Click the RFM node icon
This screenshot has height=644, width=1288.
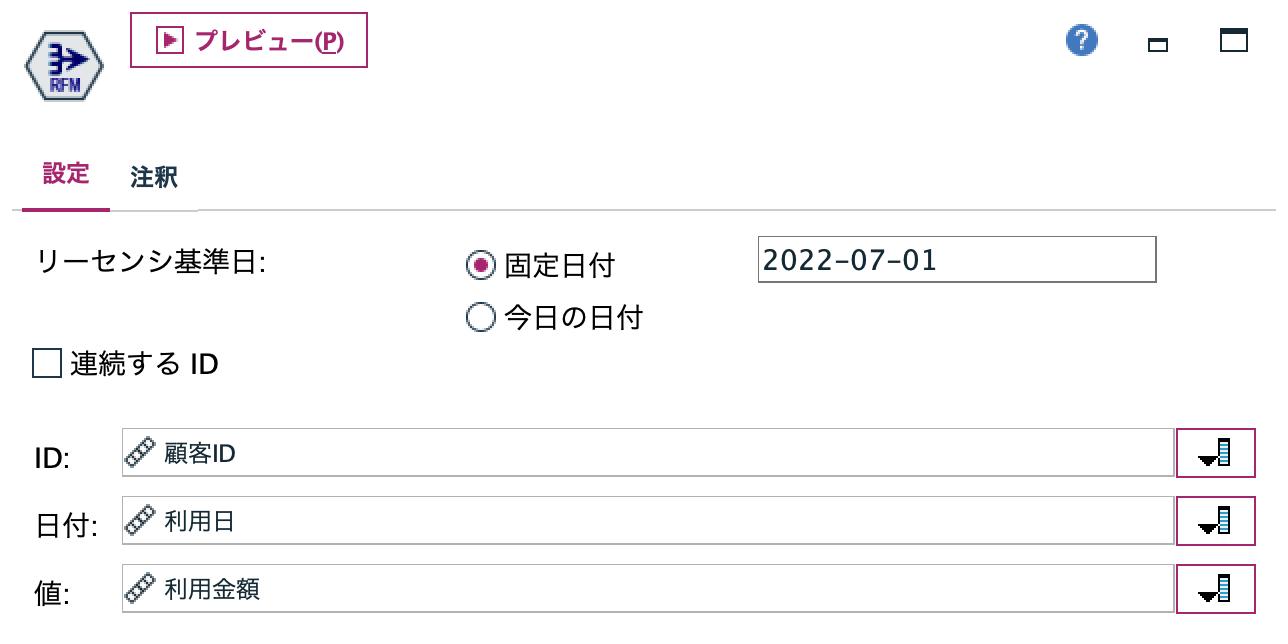click(64, 65)
